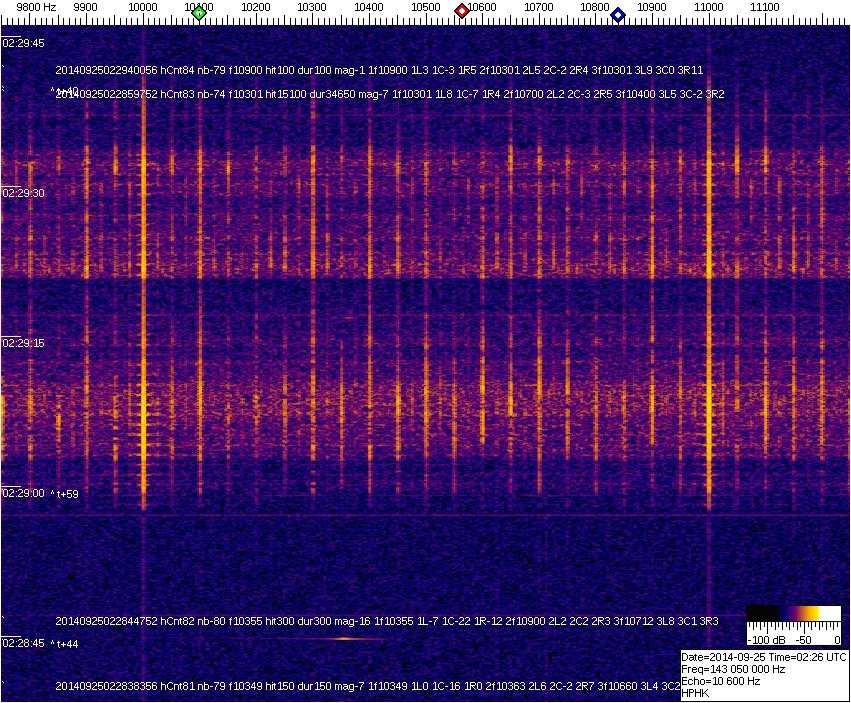This screenshot has width=851, height=703.
Task: Click the 02:29:30 time label
Action: [22, 193]
